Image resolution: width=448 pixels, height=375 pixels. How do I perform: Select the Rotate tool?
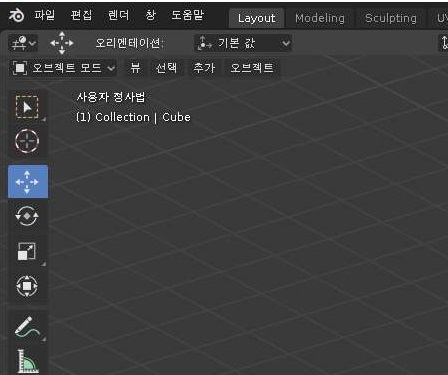(27, 216)
